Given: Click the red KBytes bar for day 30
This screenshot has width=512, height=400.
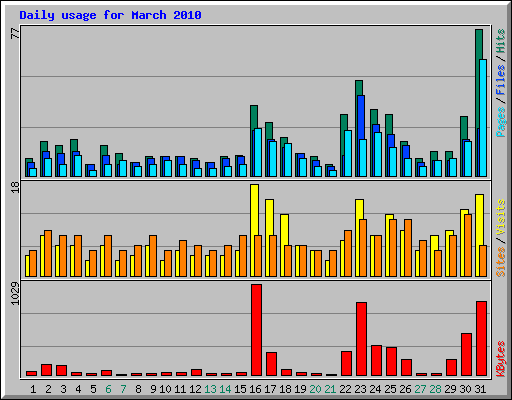Looking at the screenshot, I should point(466,354).
